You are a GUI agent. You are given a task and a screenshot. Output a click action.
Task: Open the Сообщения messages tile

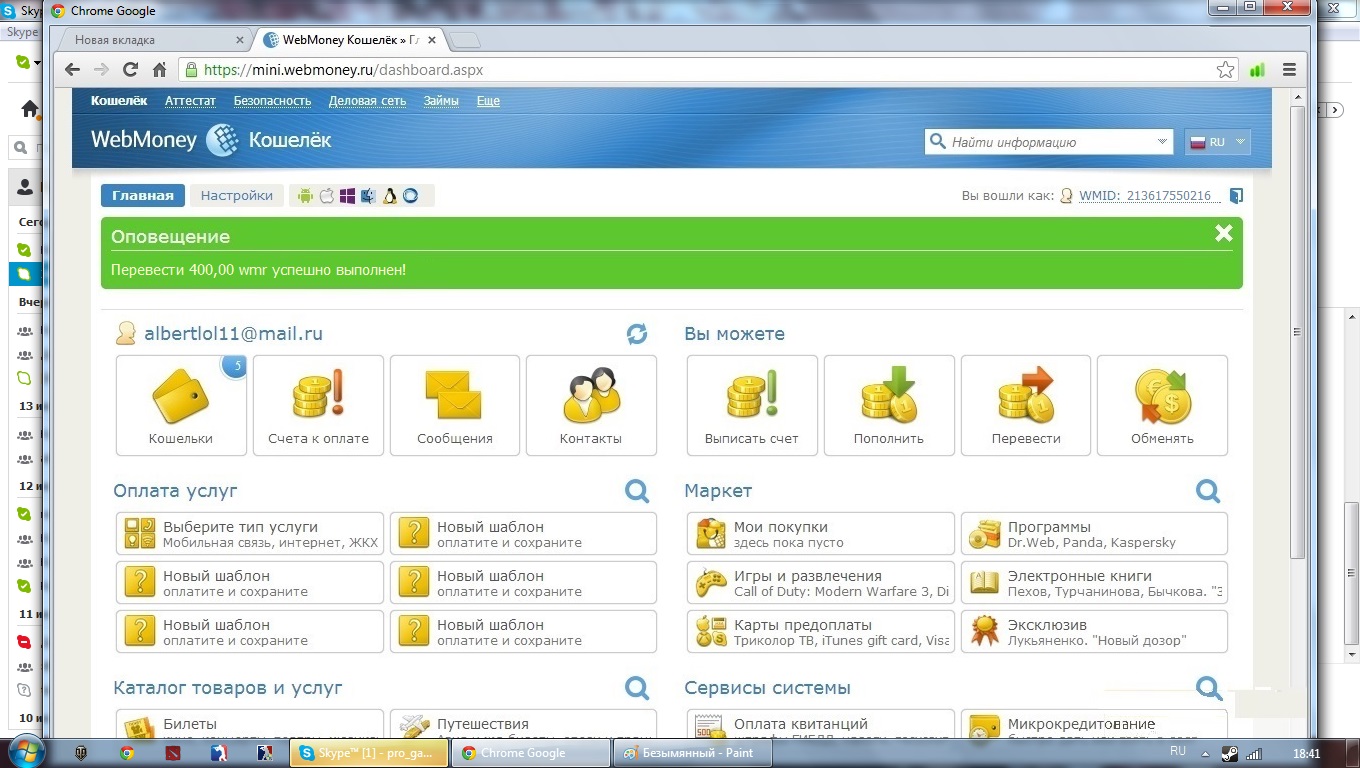(455, 405)
